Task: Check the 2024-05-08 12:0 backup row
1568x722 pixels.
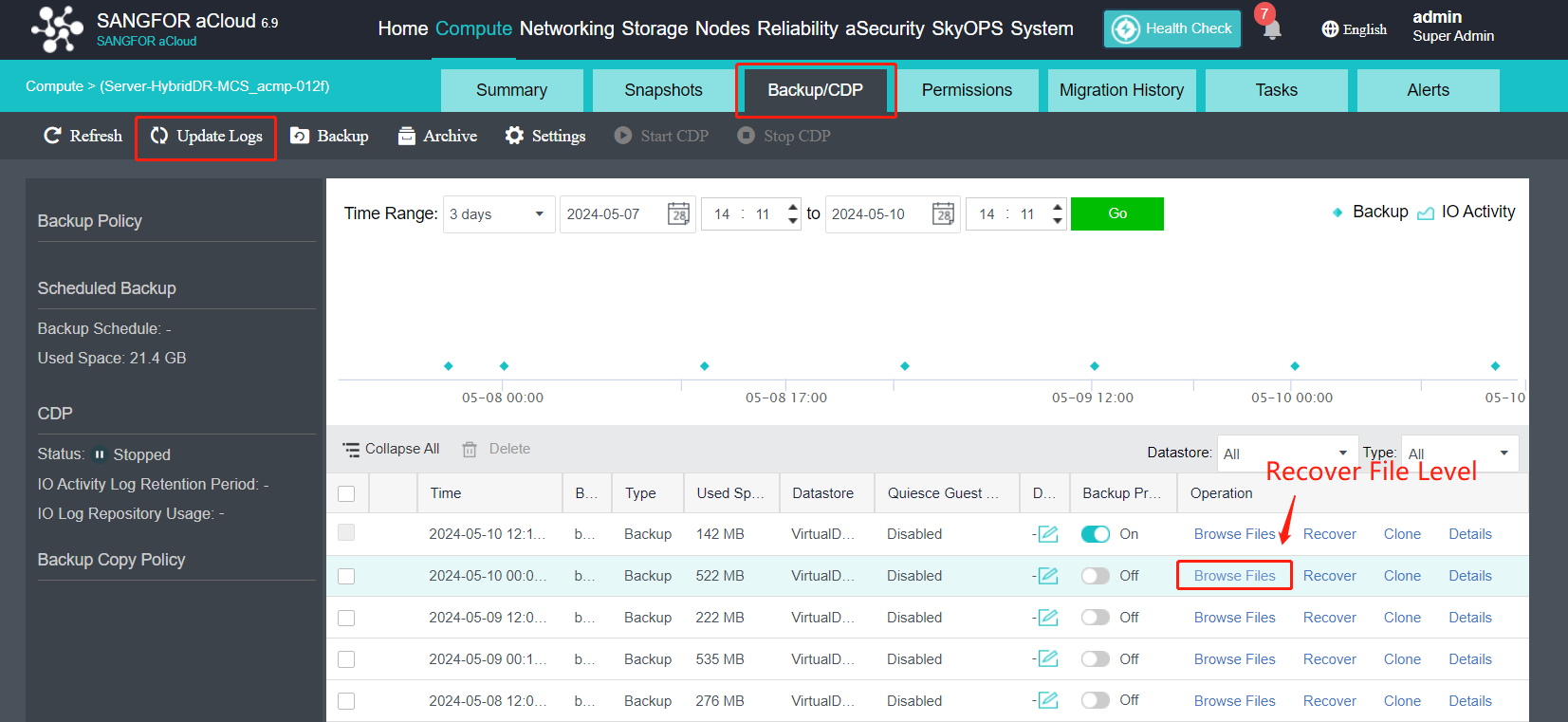Action: tap(346, 701)
